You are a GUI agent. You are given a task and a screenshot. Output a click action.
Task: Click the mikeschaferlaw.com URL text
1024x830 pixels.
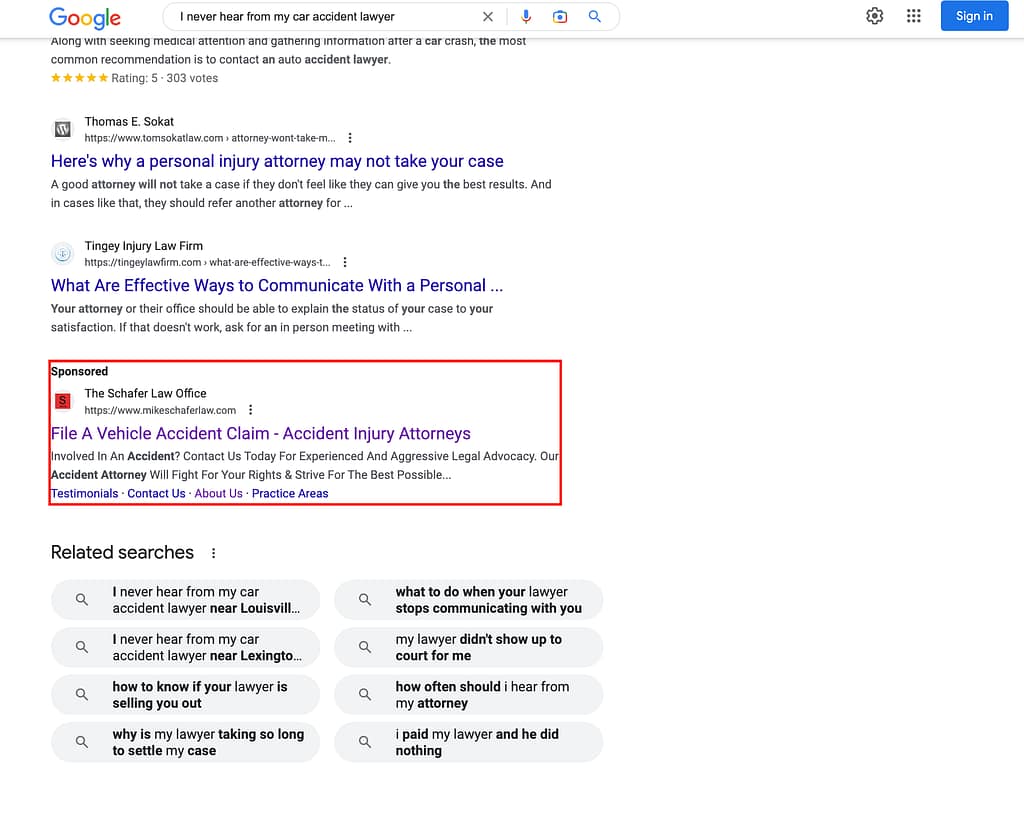coord(160,410)
